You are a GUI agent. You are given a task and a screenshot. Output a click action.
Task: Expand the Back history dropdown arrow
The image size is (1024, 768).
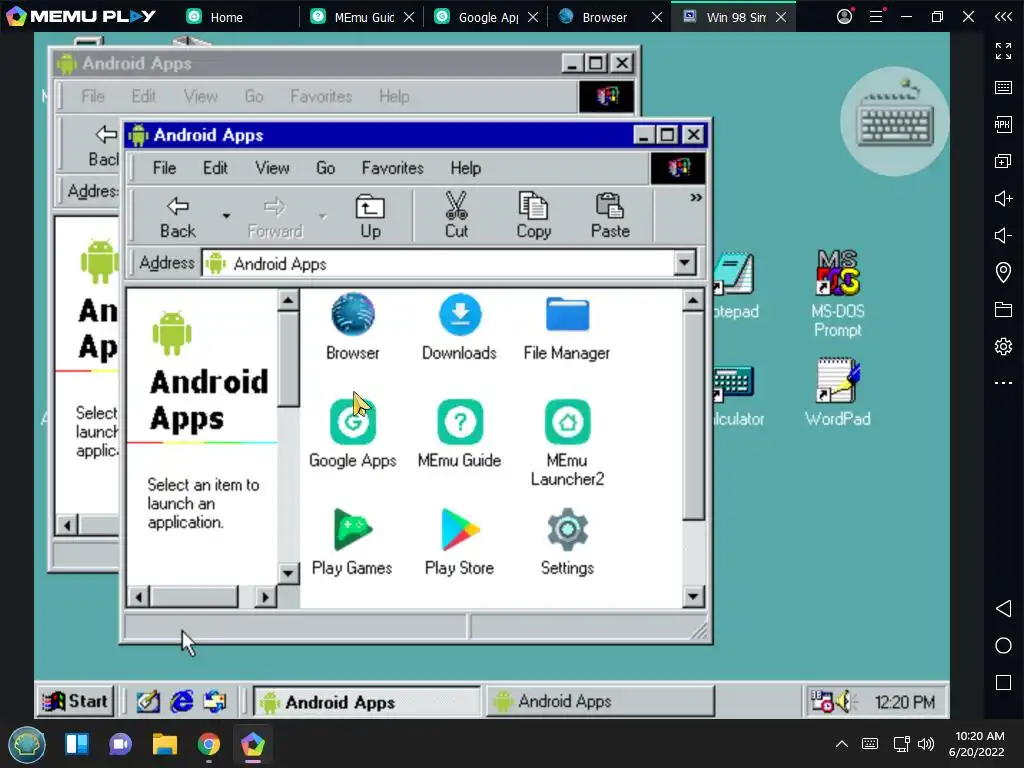click(226, 216)
